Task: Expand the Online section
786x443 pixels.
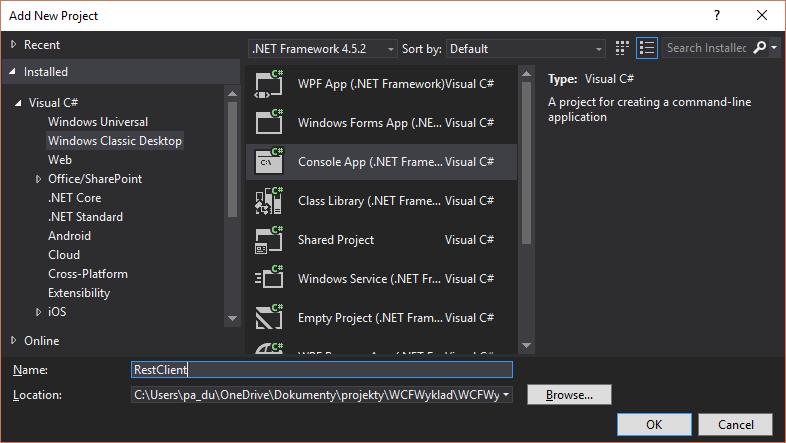Action: tap(14, 340)
